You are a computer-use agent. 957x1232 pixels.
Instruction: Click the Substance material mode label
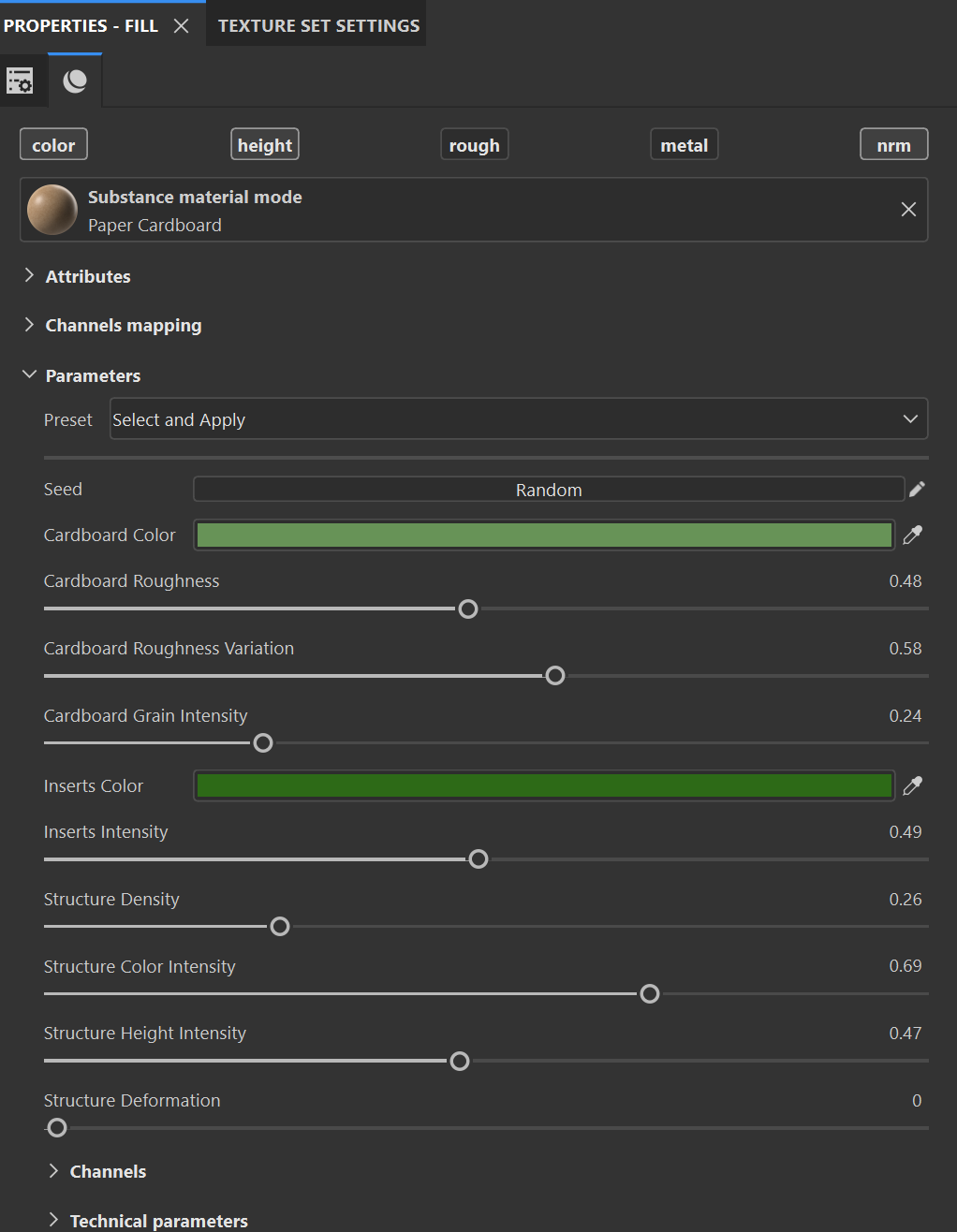[195, 198]
